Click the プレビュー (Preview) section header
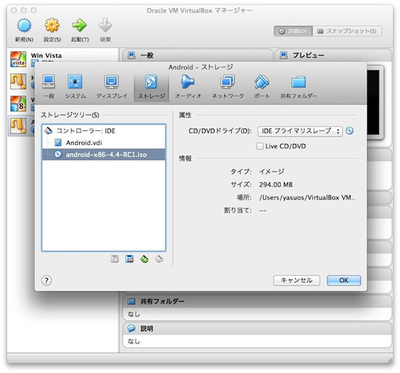400x373 pixels. point(333,55)
